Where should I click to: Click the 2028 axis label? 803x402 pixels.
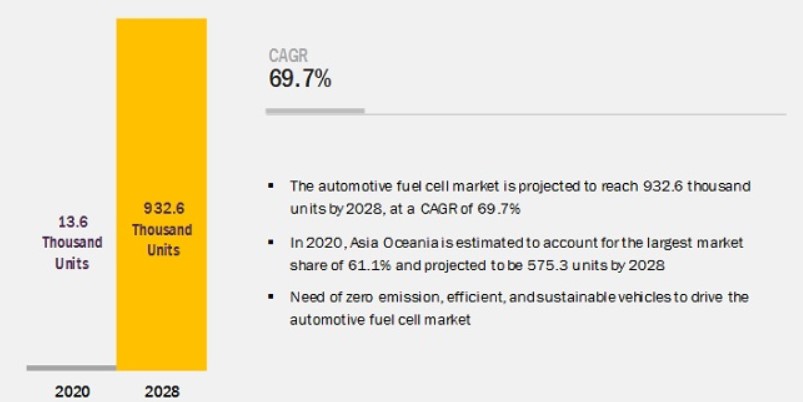162,392
